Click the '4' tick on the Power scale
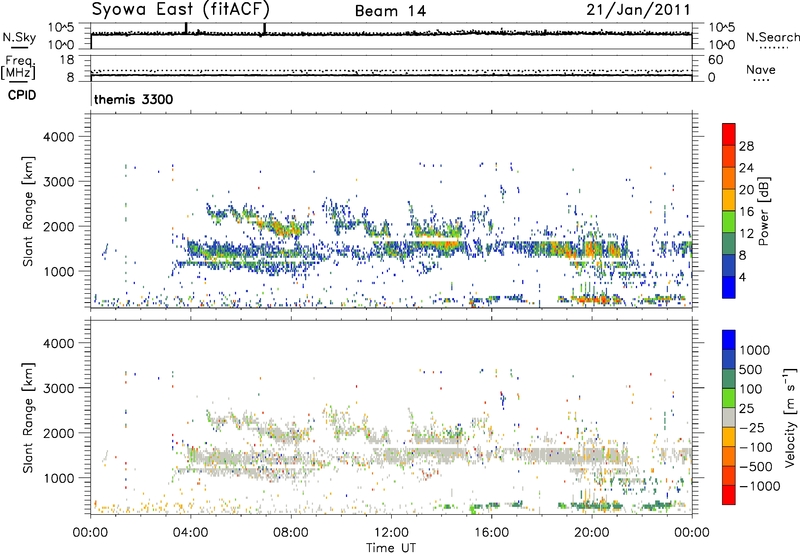The width and height of the screenshot is (800, 554). point(742,277)
